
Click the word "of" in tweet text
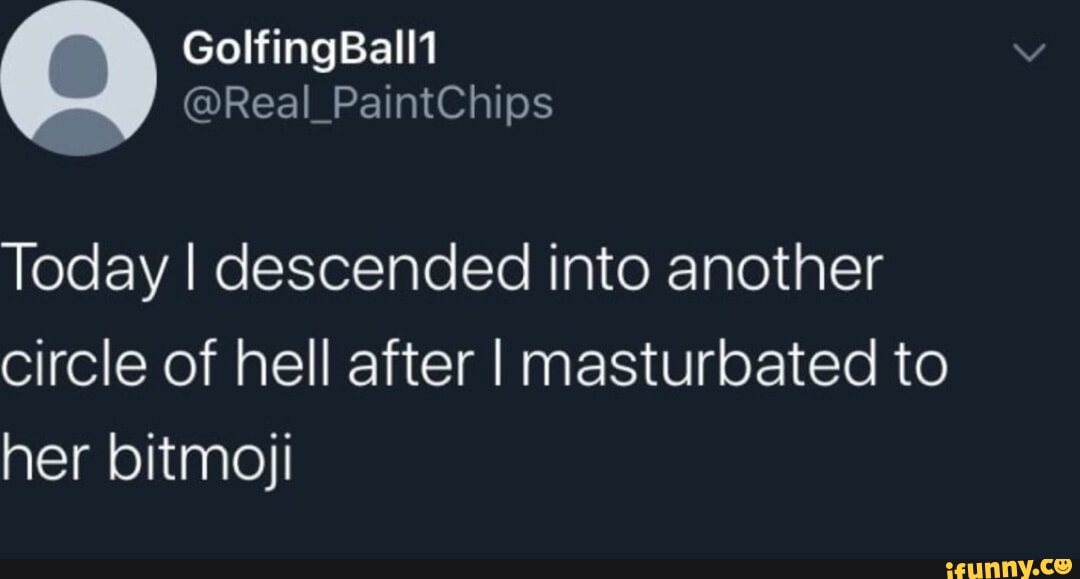(x=197, y=364)
